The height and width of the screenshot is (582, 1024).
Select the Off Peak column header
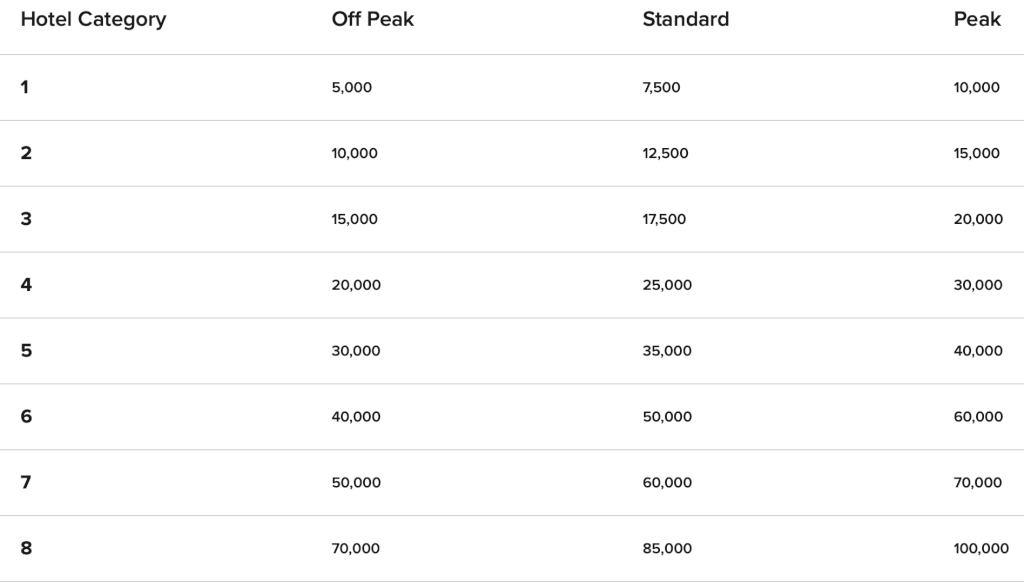tap(373, 19)
